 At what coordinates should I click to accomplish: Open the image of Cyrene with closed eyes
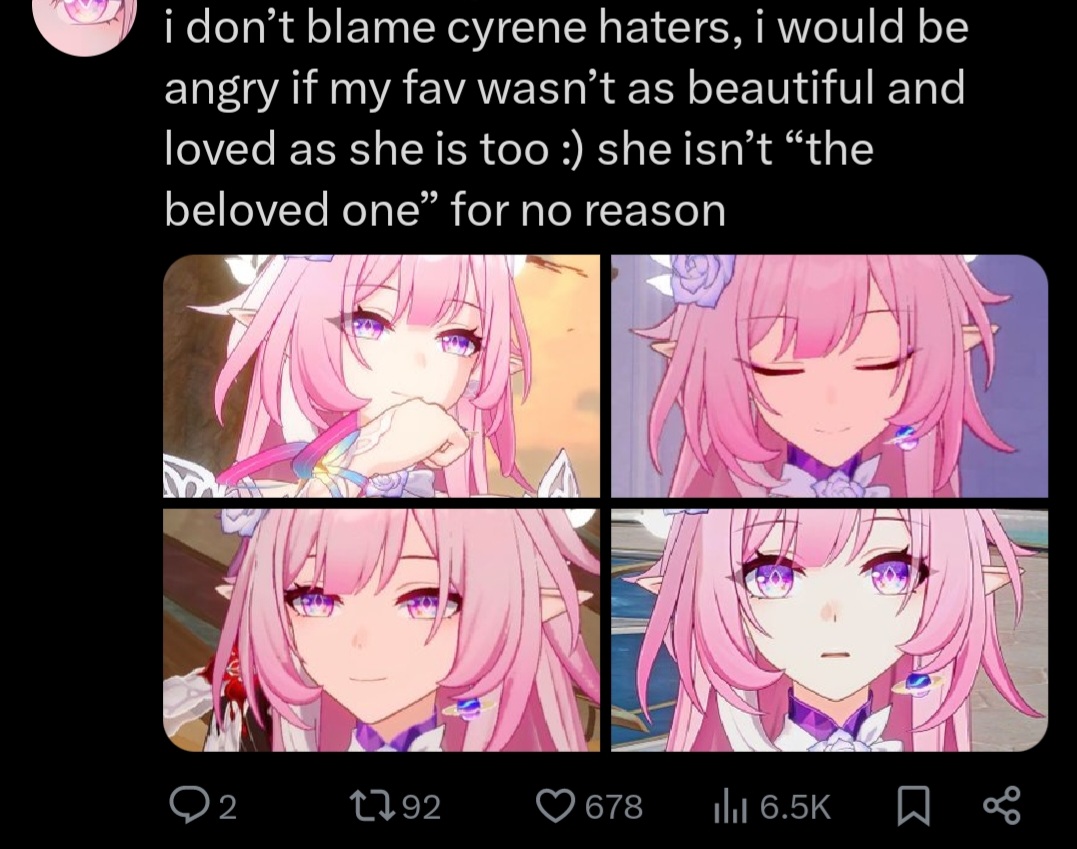[x=829, y=376]
